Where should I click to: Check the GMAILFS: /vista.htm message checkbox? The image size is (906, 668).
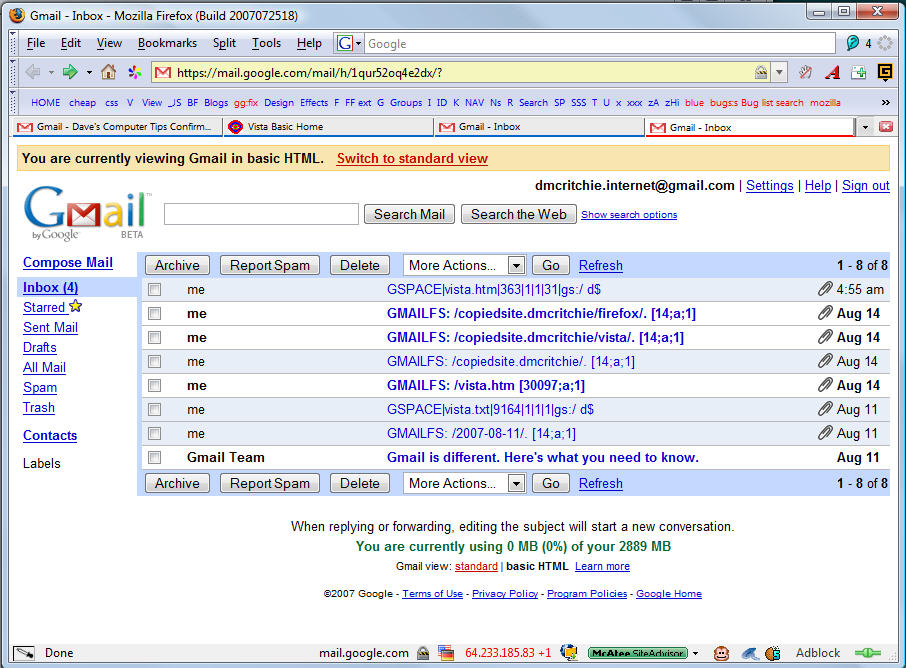point(154,385)
